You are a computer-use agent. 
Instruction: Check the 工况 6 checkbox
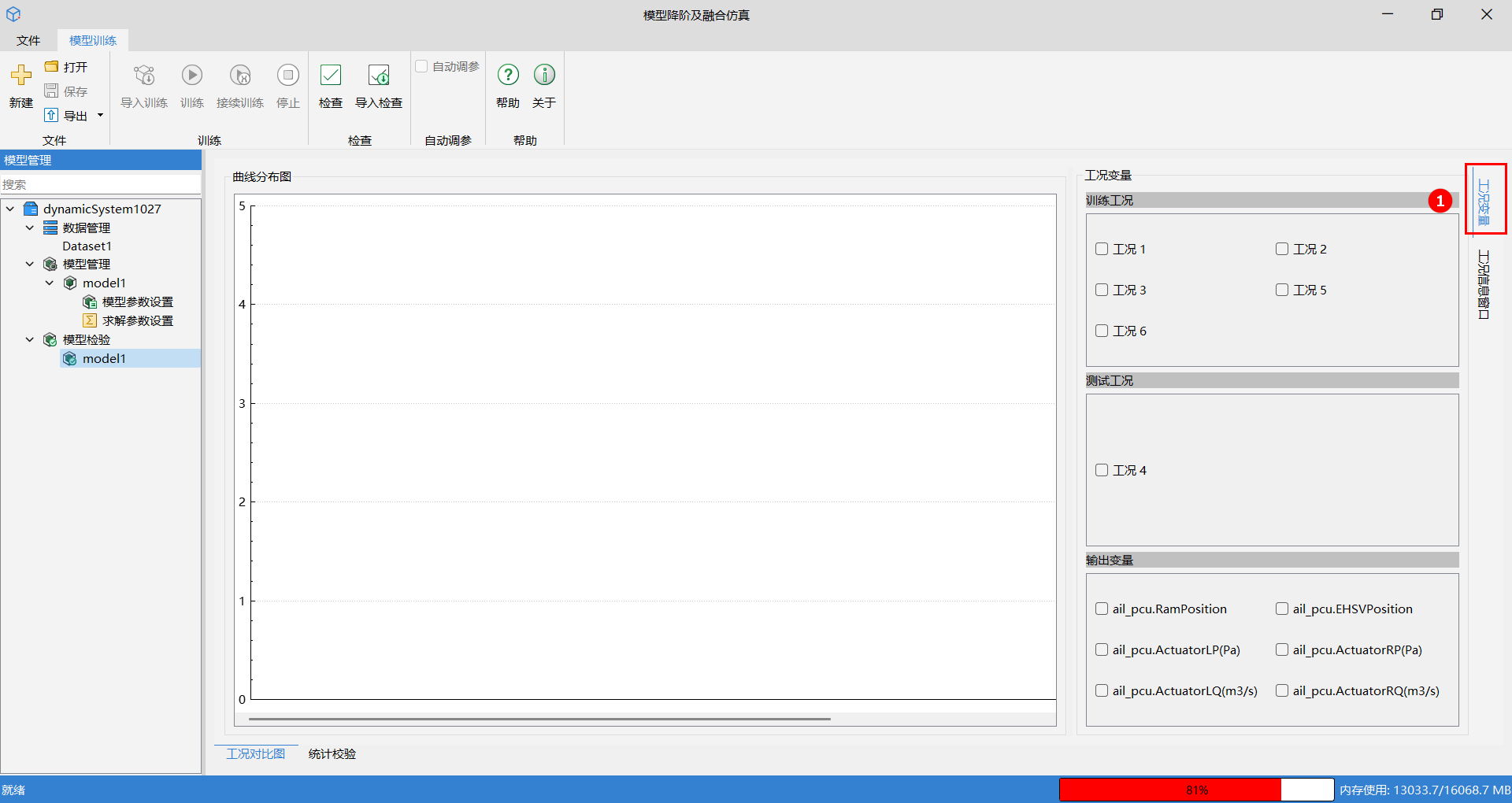coord(1102,331)
